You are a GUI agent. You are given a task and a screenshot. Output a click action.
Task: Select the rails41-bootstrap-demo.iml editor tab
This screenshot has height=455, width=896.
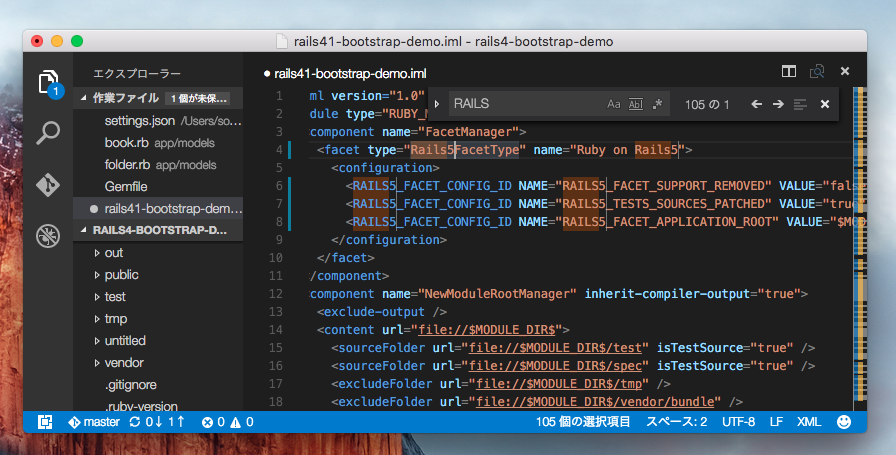click(x=345, y=73)
